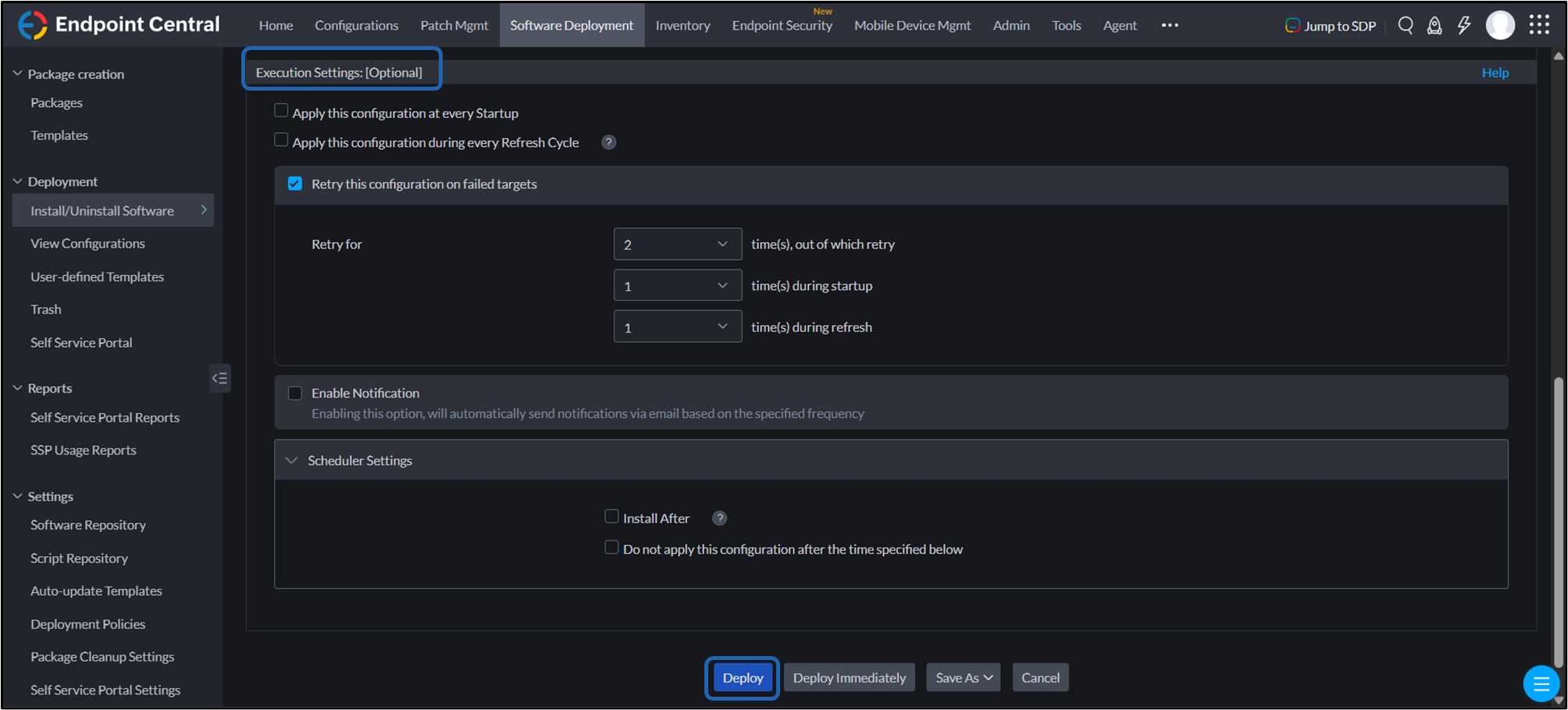
Task: Click the Deploy Immediately button
Action: tap(850, 678)
